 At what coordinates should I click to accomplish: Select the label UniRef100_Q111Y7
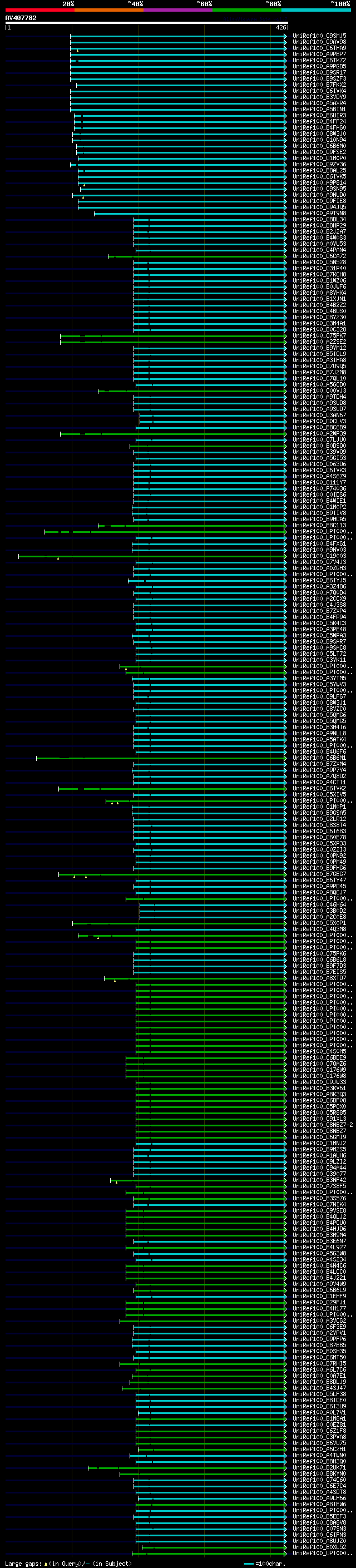(319, 483)
